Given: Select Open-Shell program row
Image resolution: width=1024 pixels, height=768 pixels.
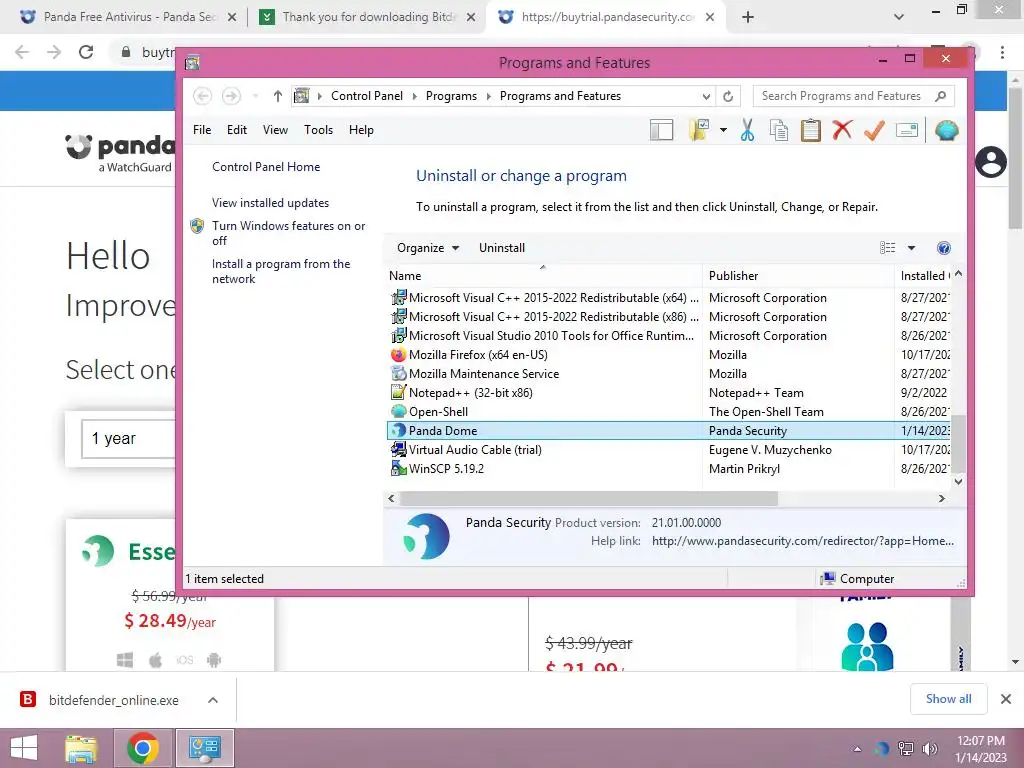Looking at the screenshot, I should 669,411.
